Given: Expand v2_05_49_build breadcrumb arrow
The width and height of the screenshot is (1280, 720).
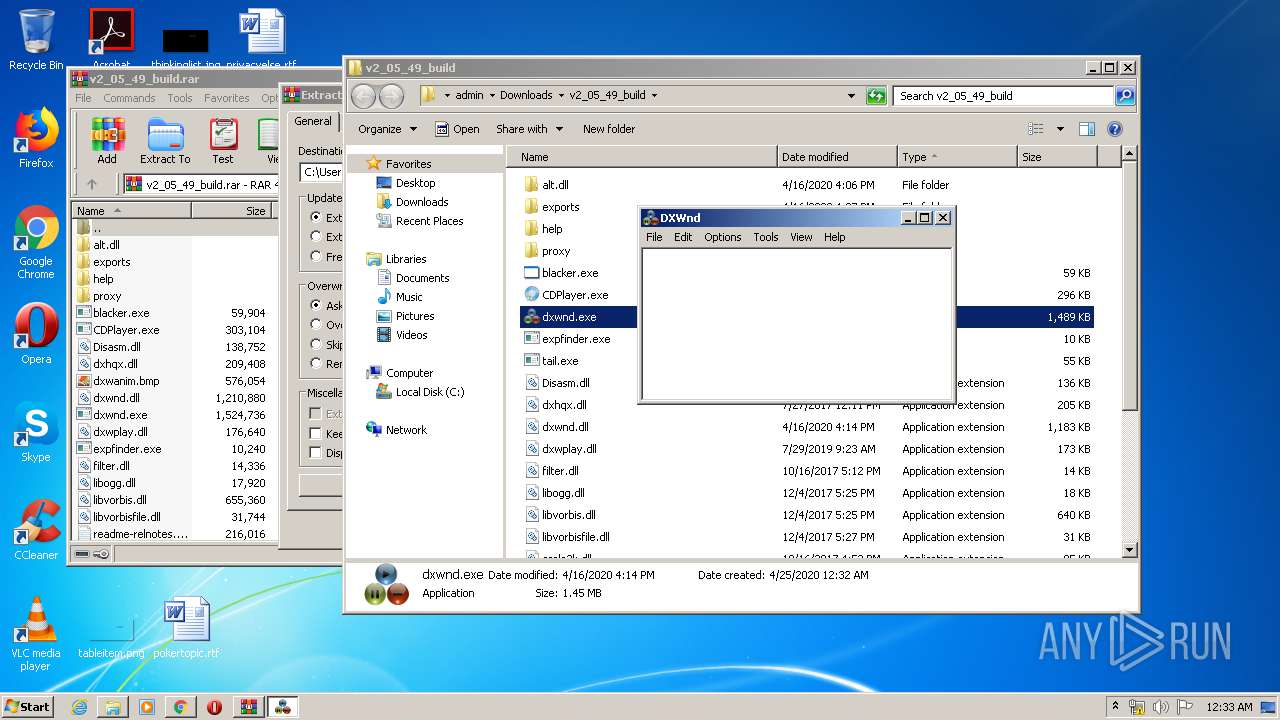Looking at the screenshot, I should (x=654, y=96).
